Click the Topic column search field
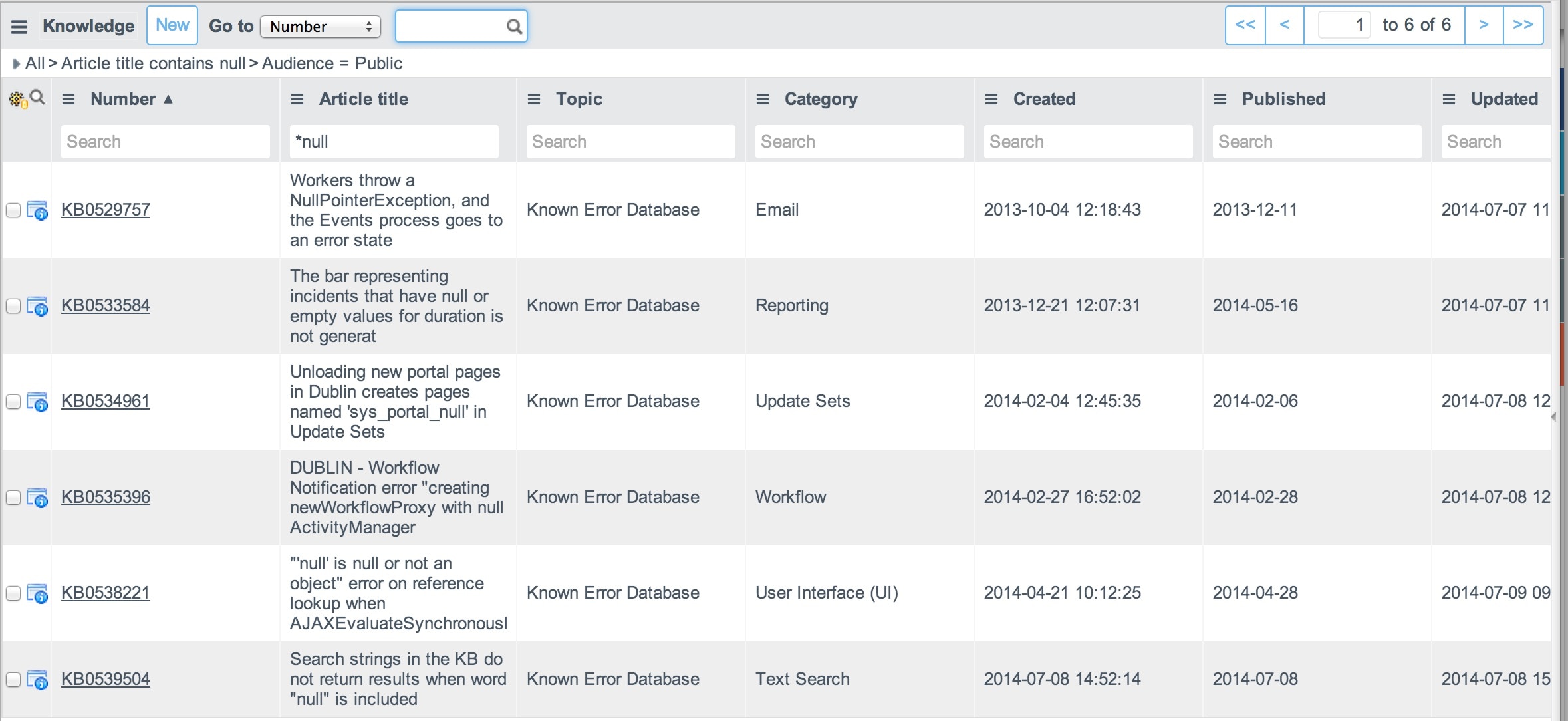The image size is (1568, 721). pos(630,142)
